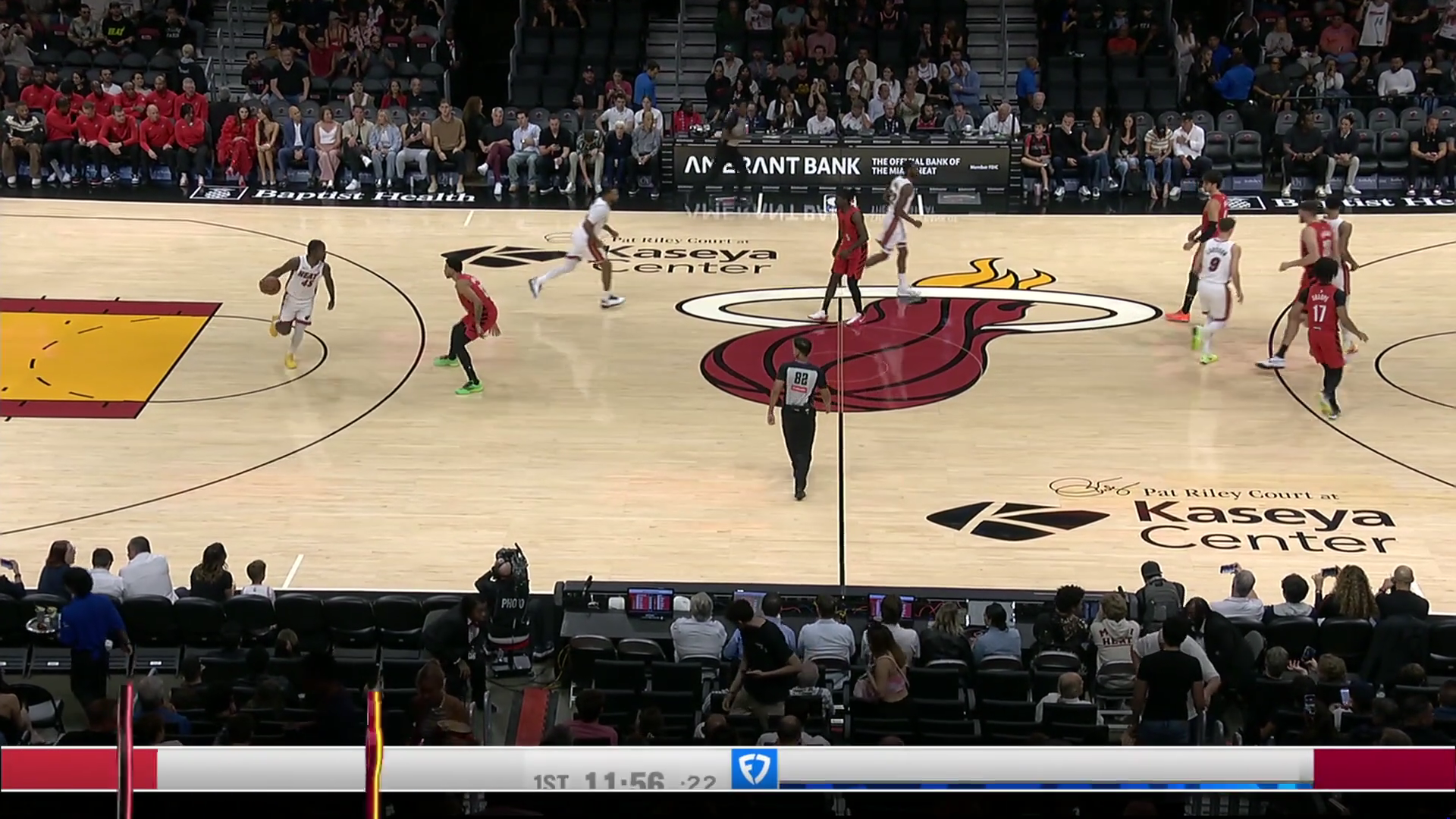Click the 11:56 game clock
This screenshot has width=1456, height=819.
(x=624, y=781)
